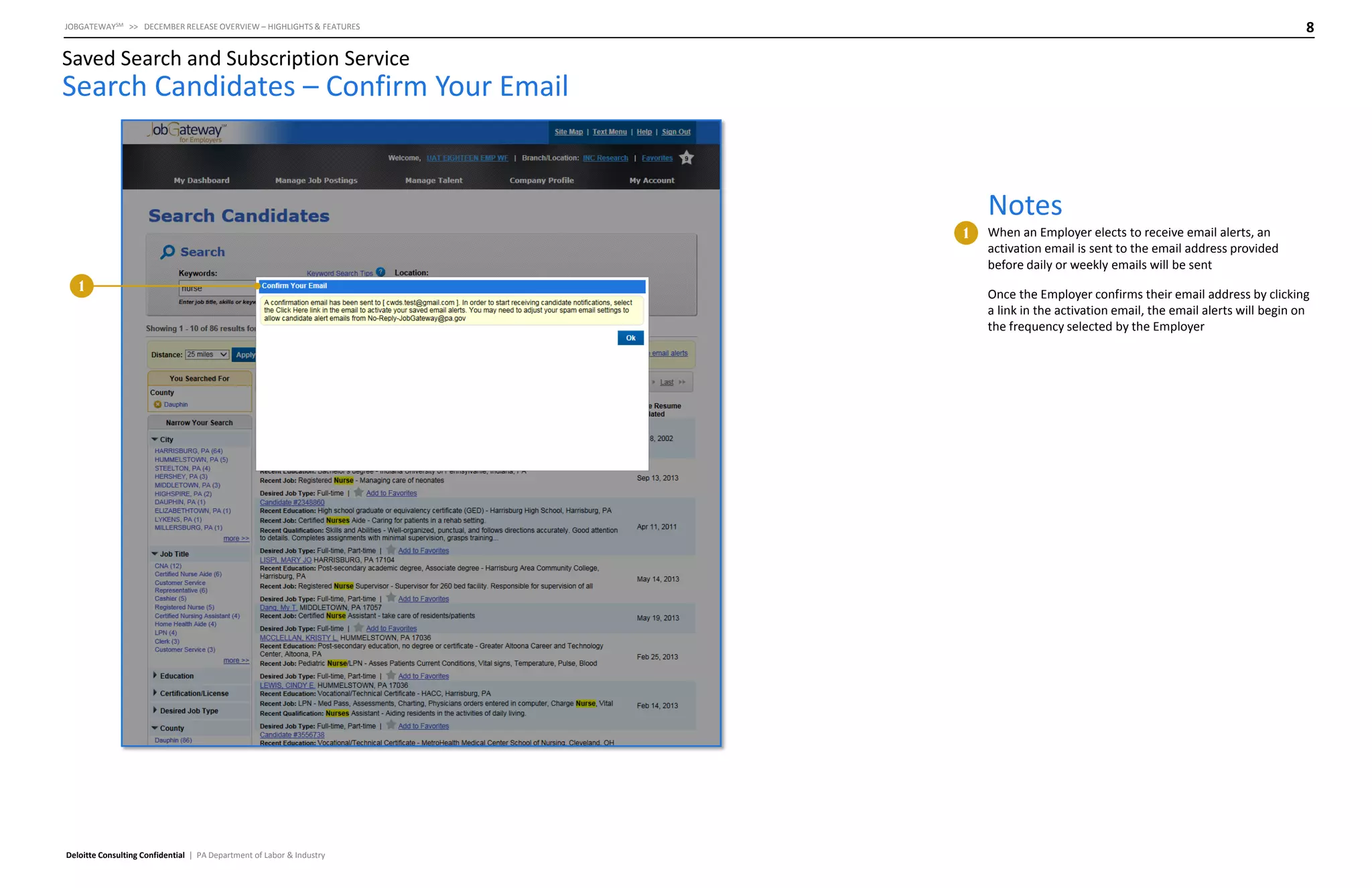This screenshot has width=1372, height=888.
Task: Open the Text Menu link
Action: click(x=610, y=132)
